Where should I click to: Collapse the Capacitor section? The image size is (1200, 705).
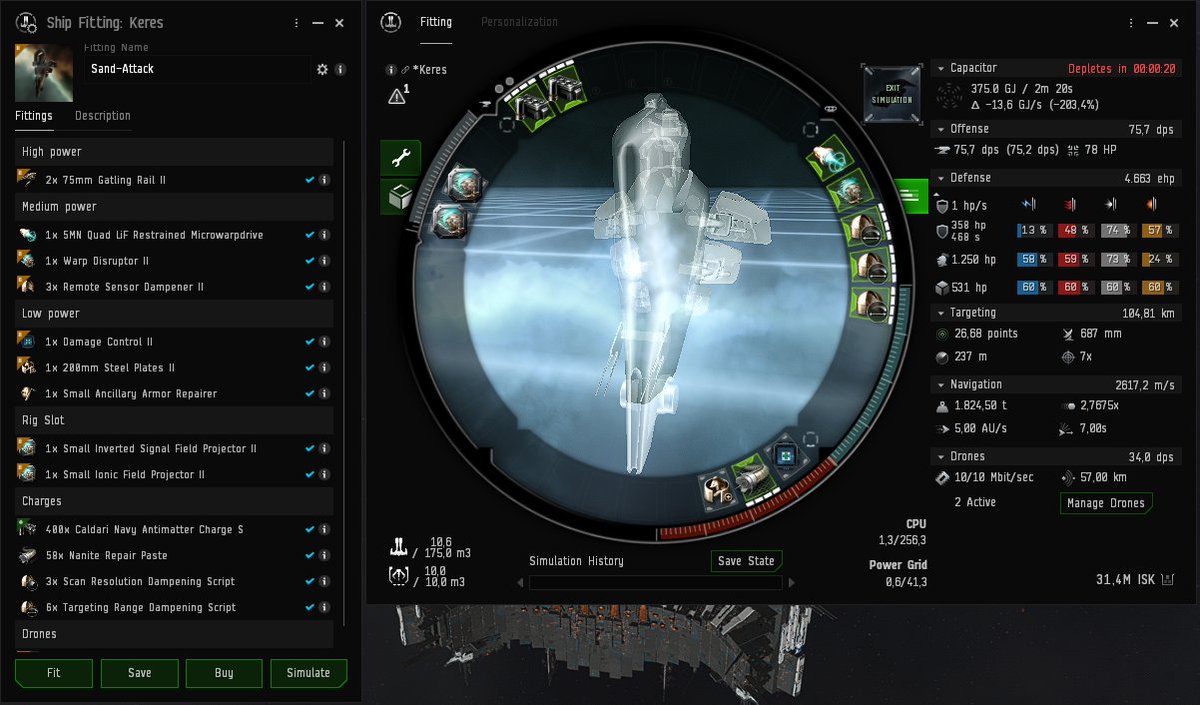click(940, 69)
